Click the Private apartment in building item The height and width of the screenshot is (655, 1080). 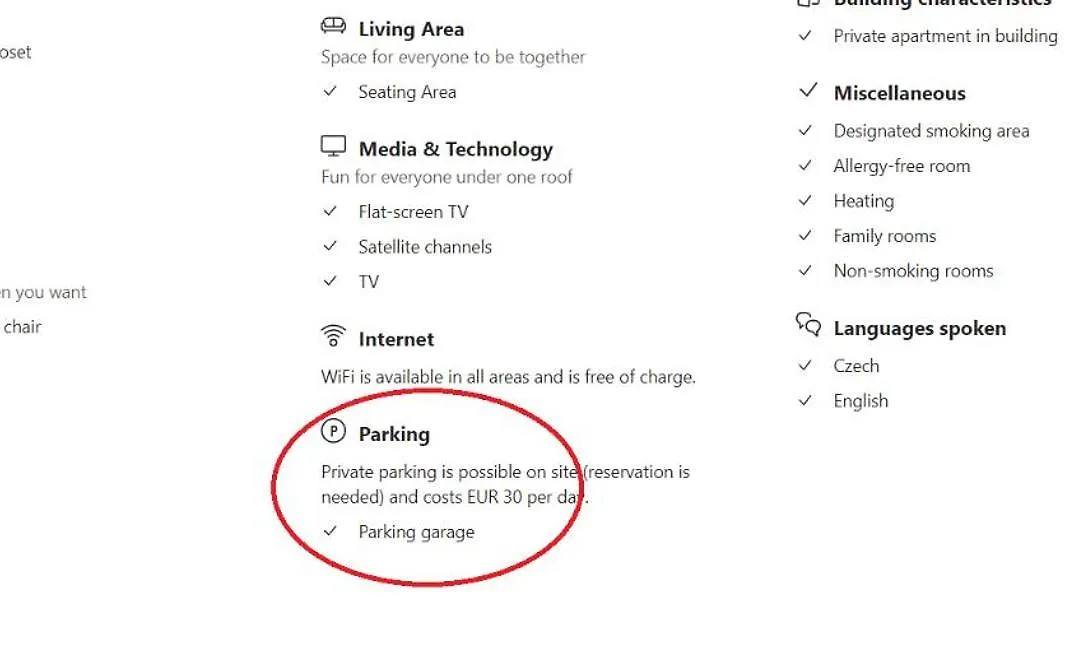point(945,36)
